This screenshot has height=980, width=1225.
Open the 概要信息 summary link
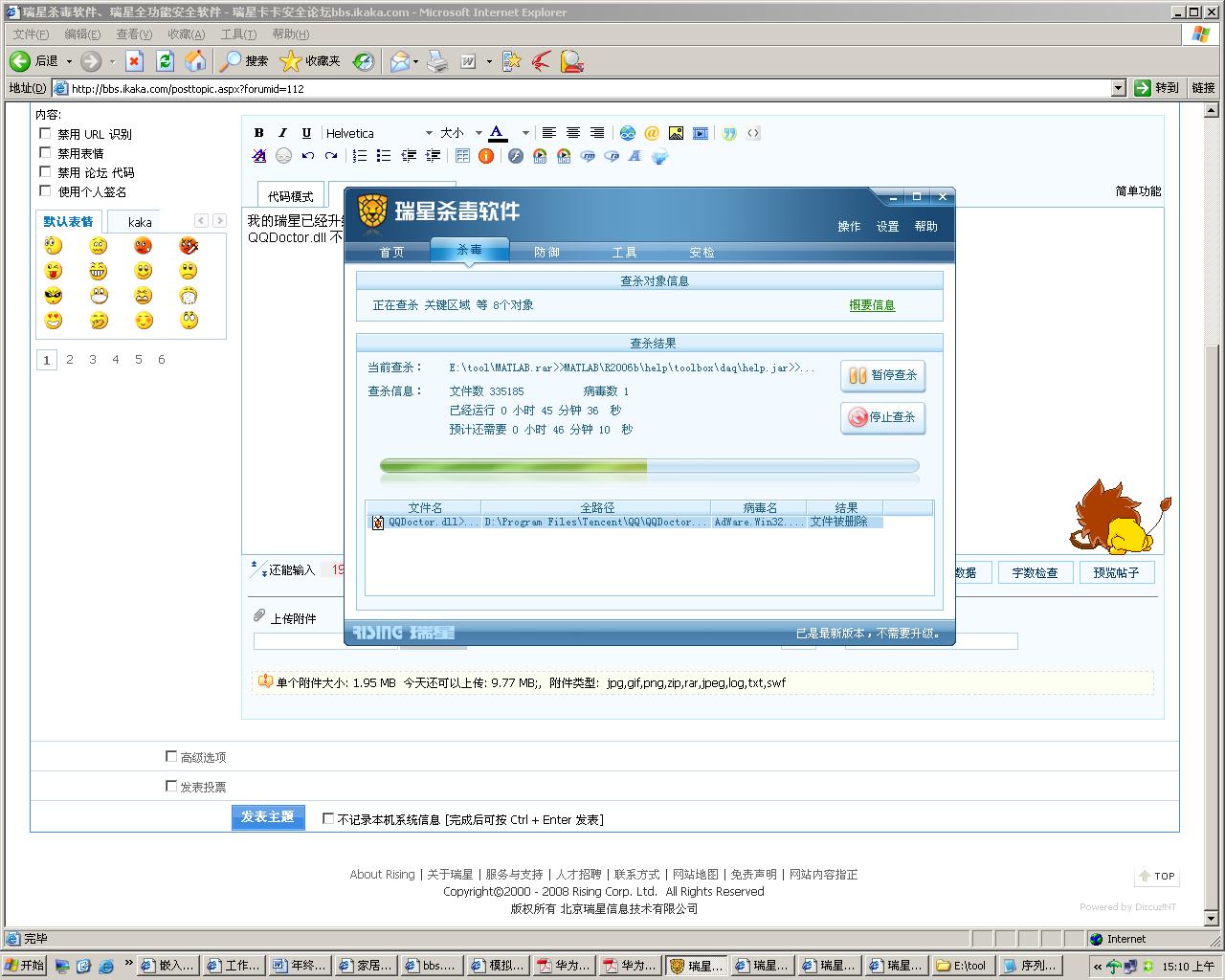click(872, 305)
